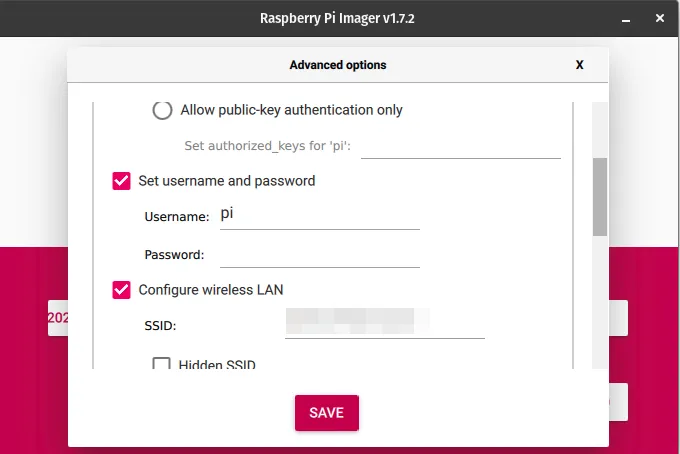Minimize the Raspberry Pi Imager window
Viewport: 680px width, 454px height.
click(624, 18)
